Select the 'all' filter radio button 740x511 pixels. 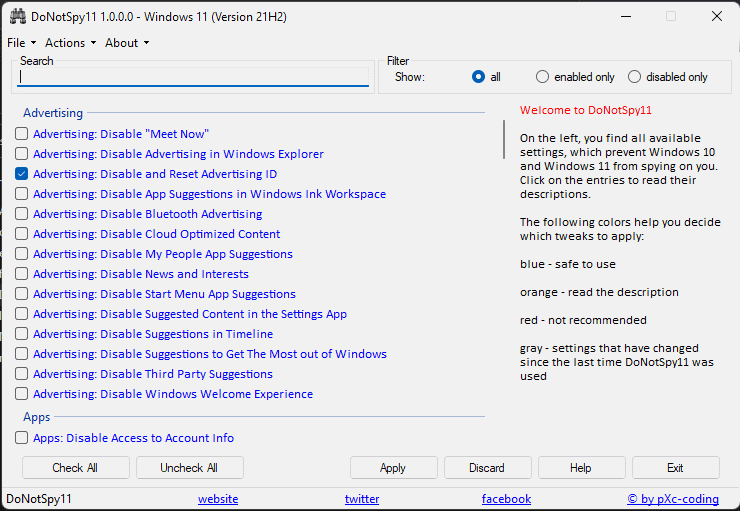(478, 77)
